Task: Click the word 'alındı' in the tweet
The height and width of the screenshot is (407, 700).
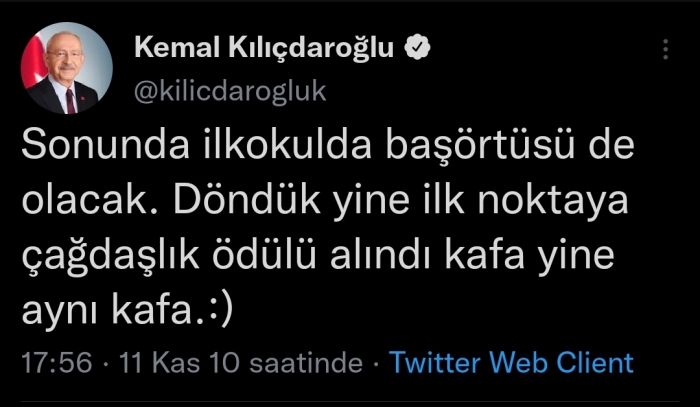Action: click(380, 255)
